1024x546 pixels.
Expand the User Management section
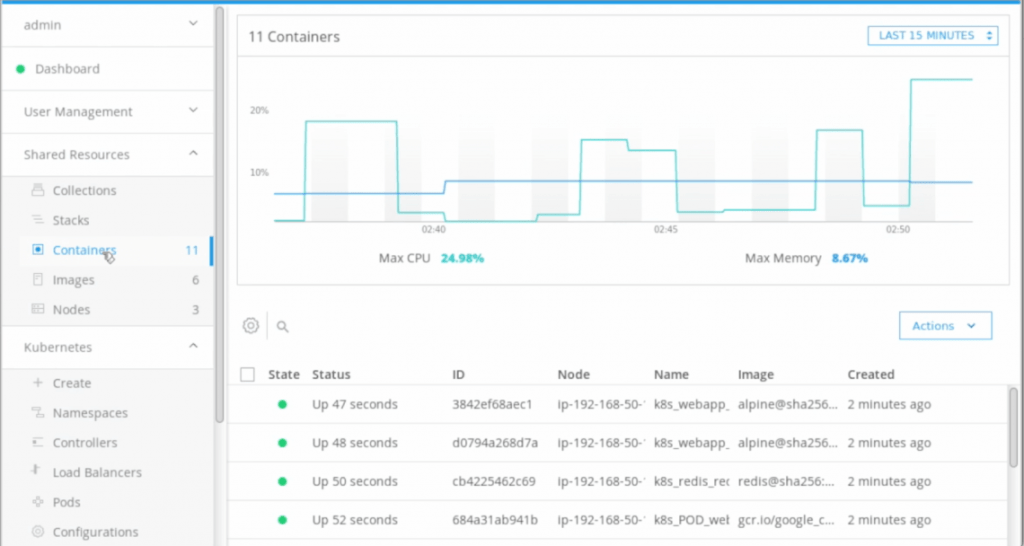[x=193, y=110]
